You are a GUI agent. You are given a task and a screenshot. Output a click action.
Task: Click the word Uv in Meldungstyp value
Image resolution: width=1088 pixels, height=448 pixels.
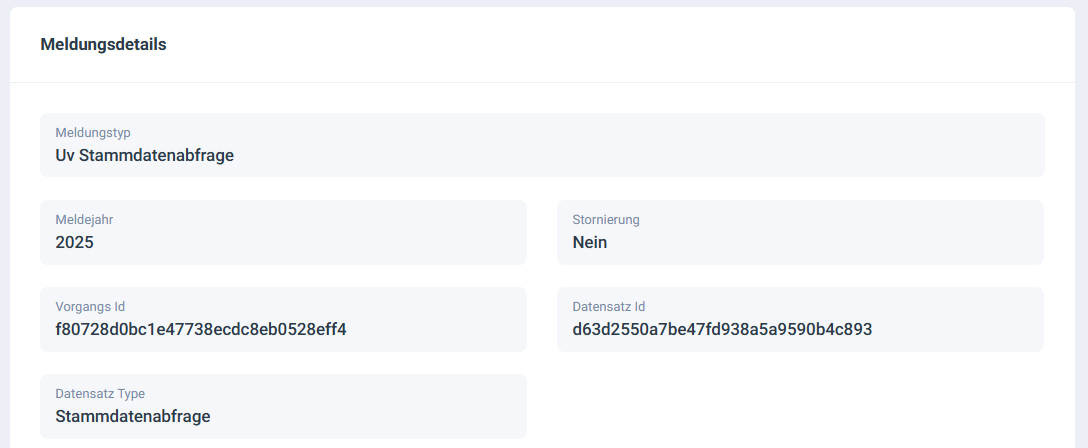click(x=65, y=155)
